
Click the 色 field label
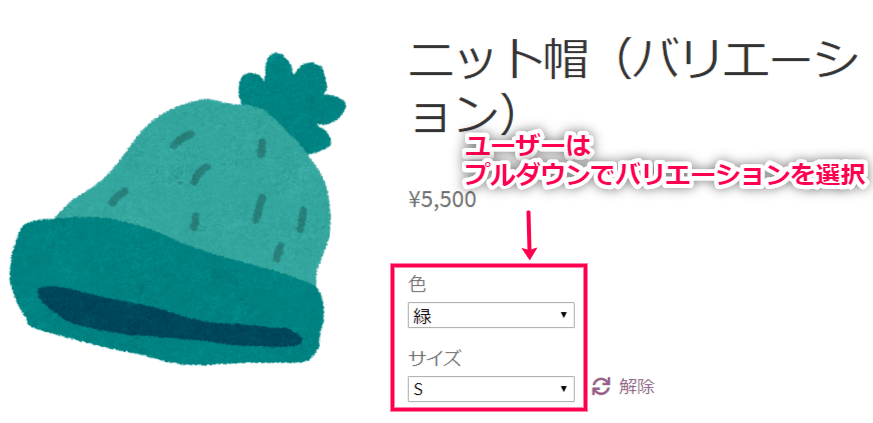418,284
